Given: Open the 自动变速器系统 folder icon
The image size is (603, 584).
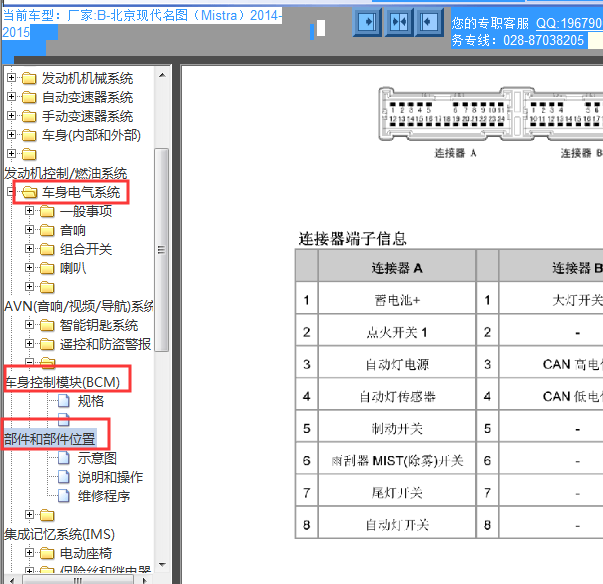Looking at the screenshot, I should (29, 97).
